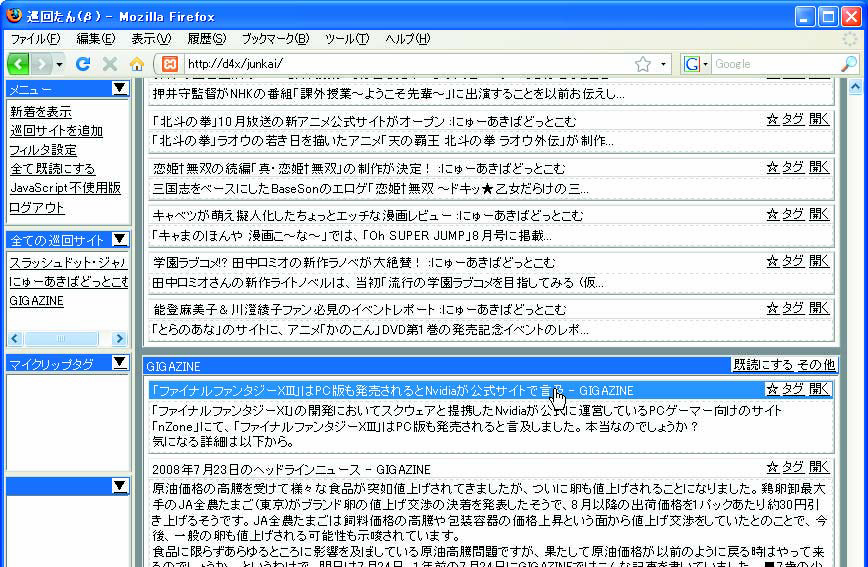Star the ファイナルファンタジーXIII article
868x567 pixels.
tap(772, 389)
